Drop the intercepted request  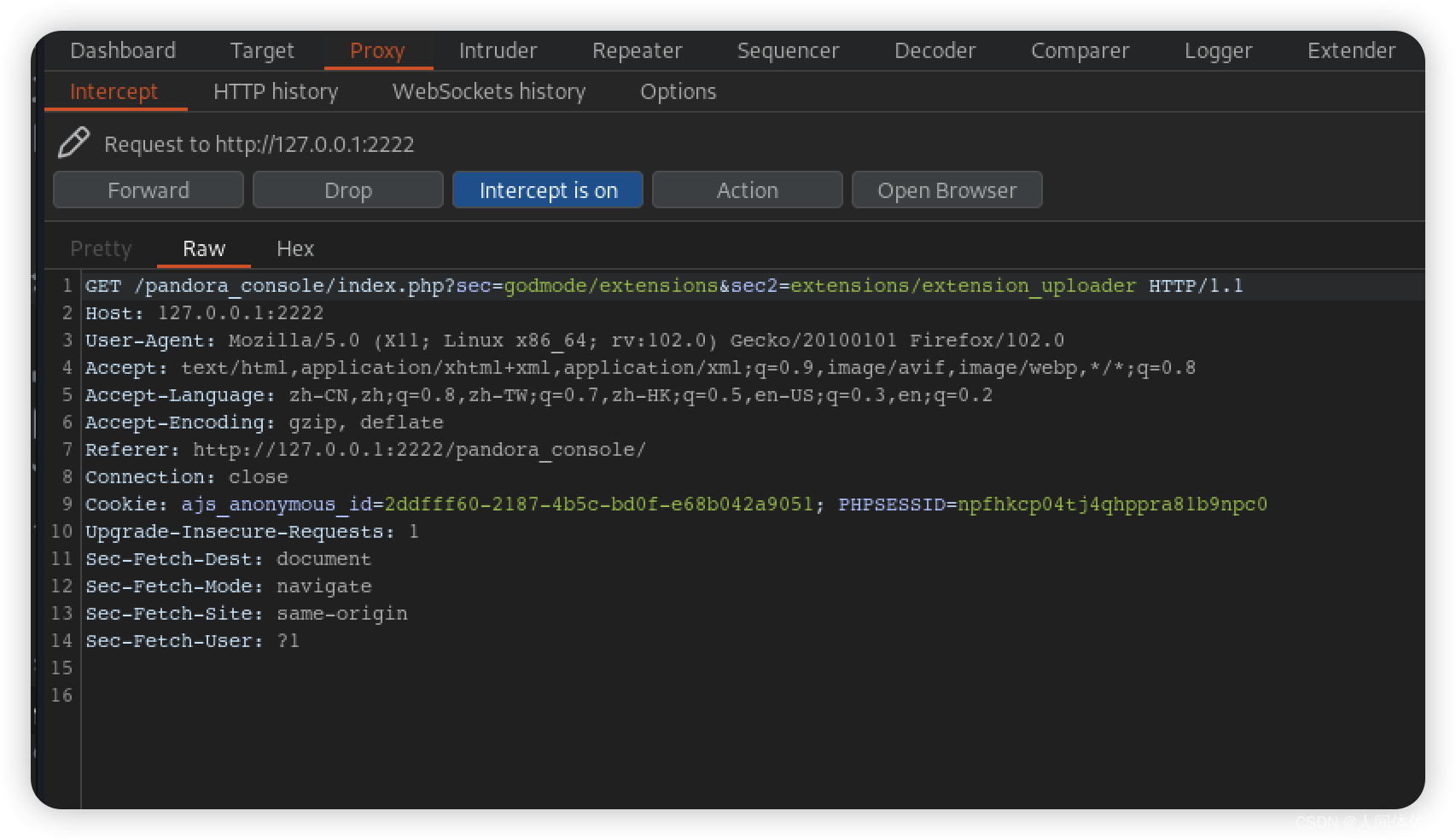tap(348, 190)
